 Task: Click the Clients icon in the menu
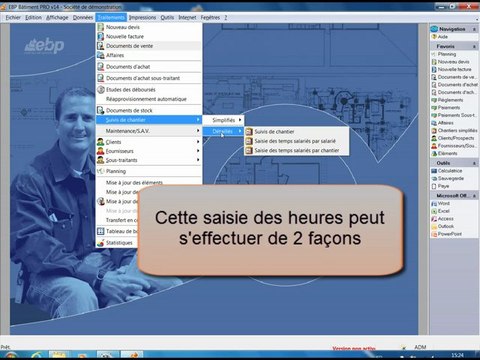[101, 142]
